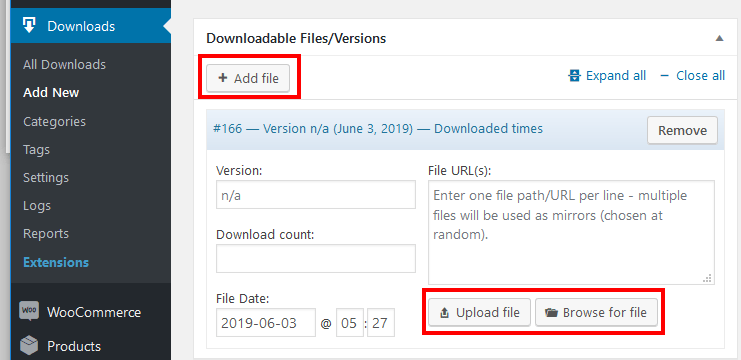Click the minus icon beside Close all
The width and height of the screenshot is (741, 360).
coord(664,76)
